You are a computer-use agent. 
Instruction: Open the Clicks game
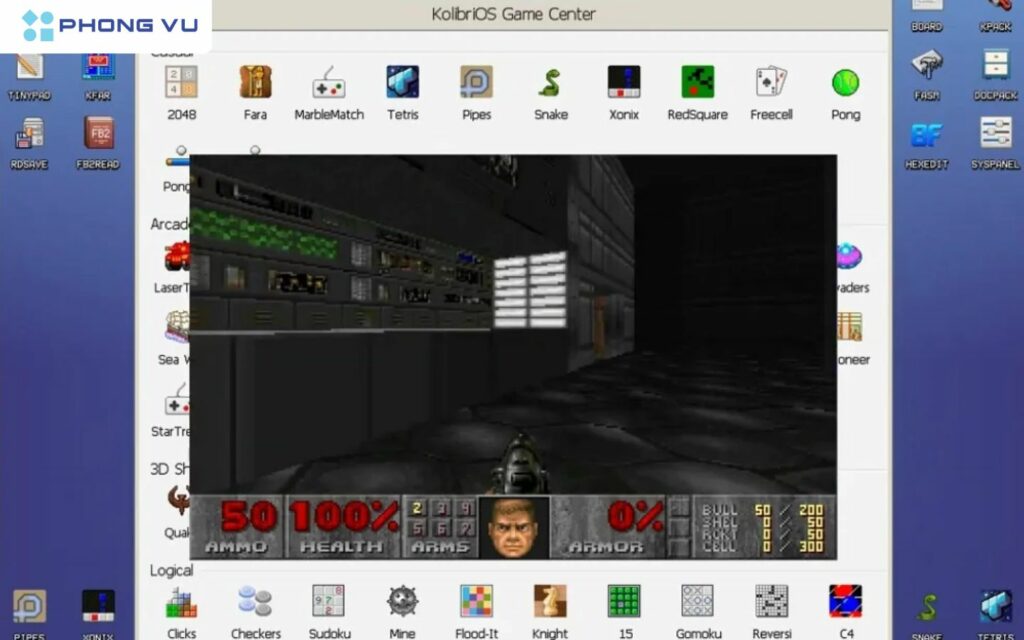point(181,601)
